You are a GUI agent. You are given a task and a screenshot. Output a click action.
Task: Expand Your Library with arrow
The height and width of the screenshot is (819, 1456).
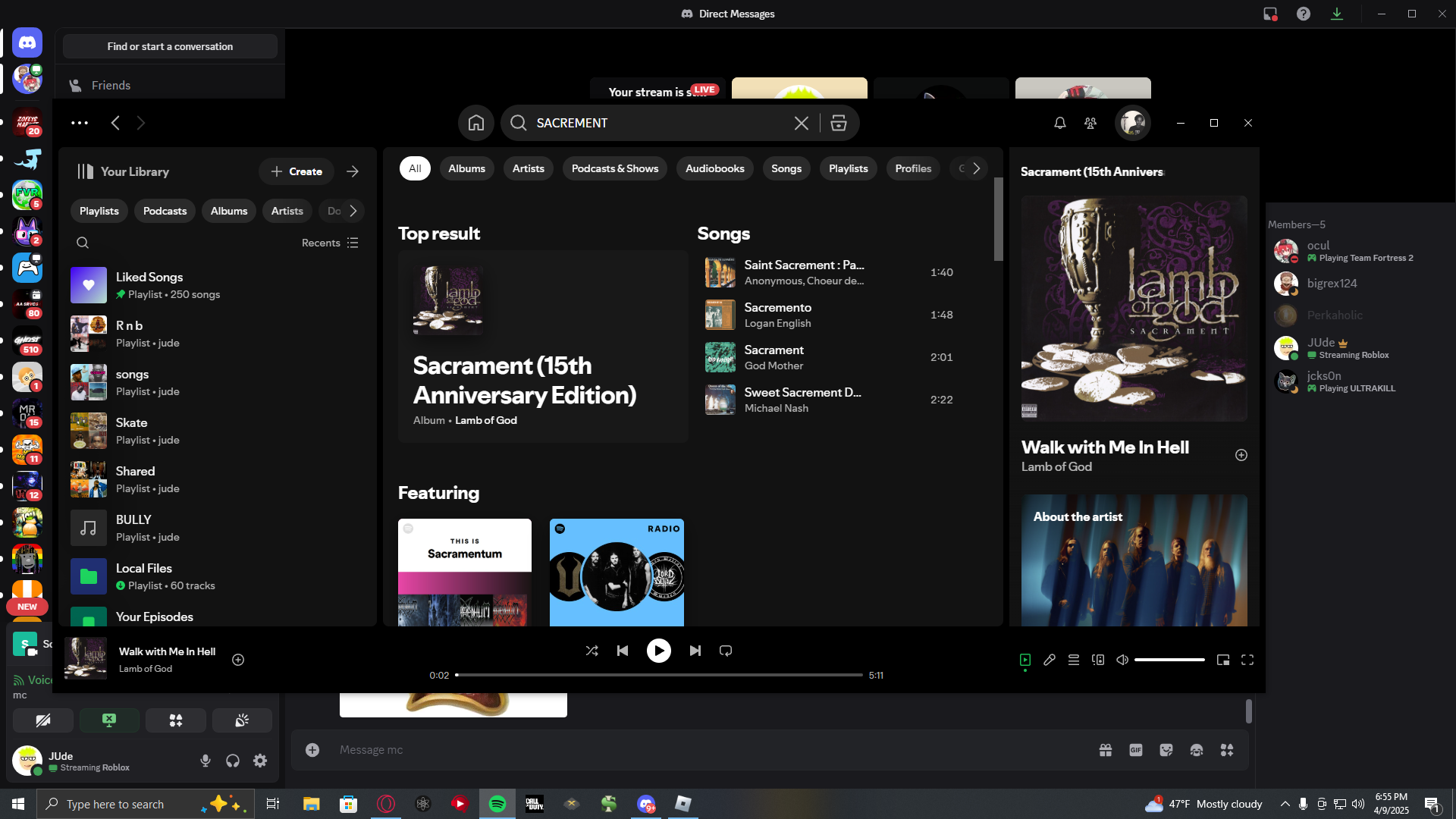click(x=353, y=171)
